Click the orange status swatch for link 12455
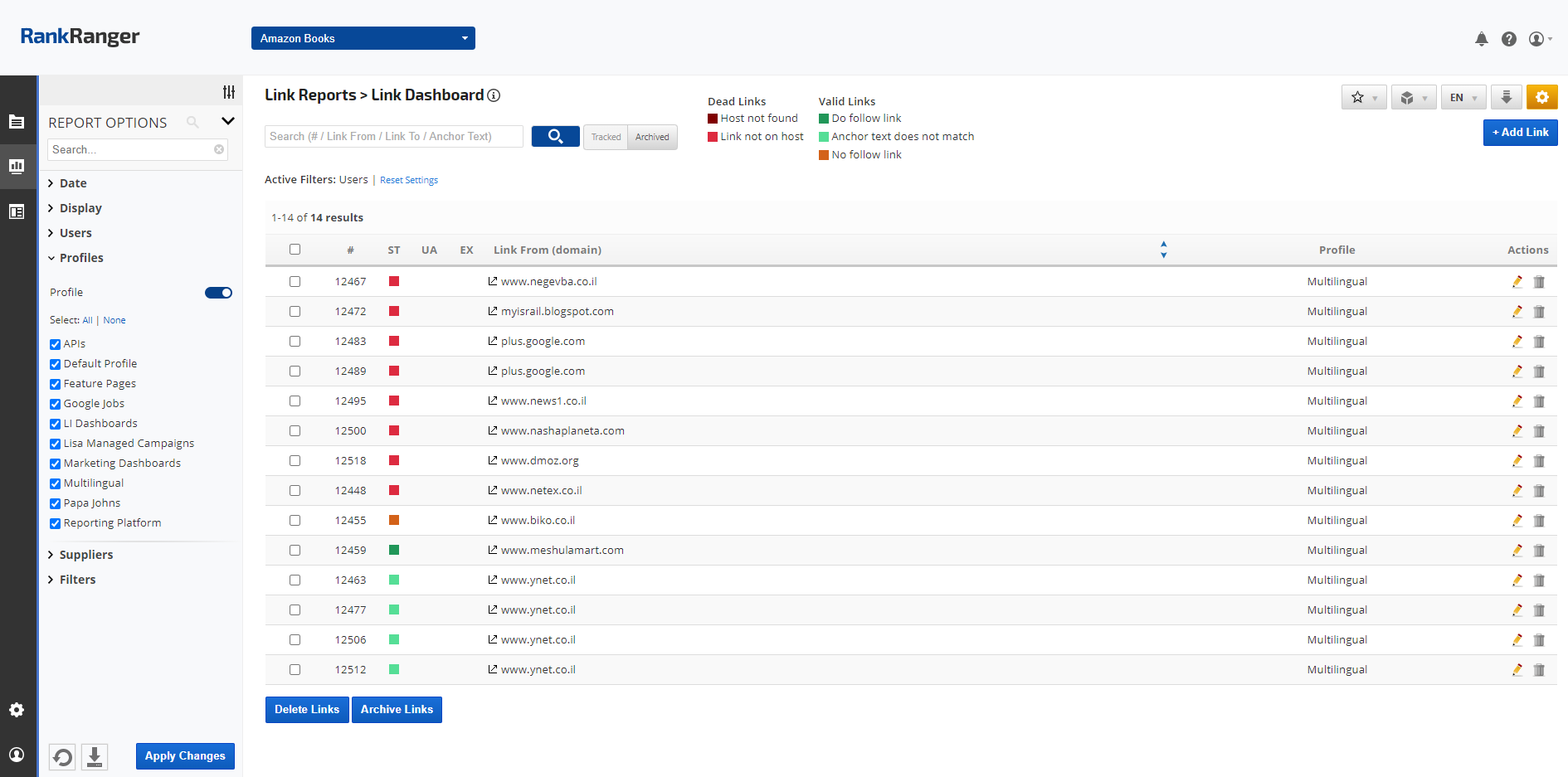The image size is (1568, 777). 394,521
